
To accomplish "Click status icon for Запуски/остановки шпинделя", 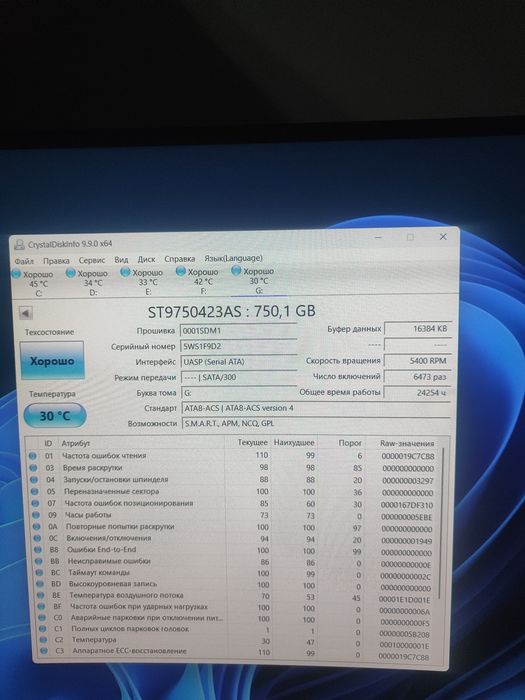I will coord(34,480).
